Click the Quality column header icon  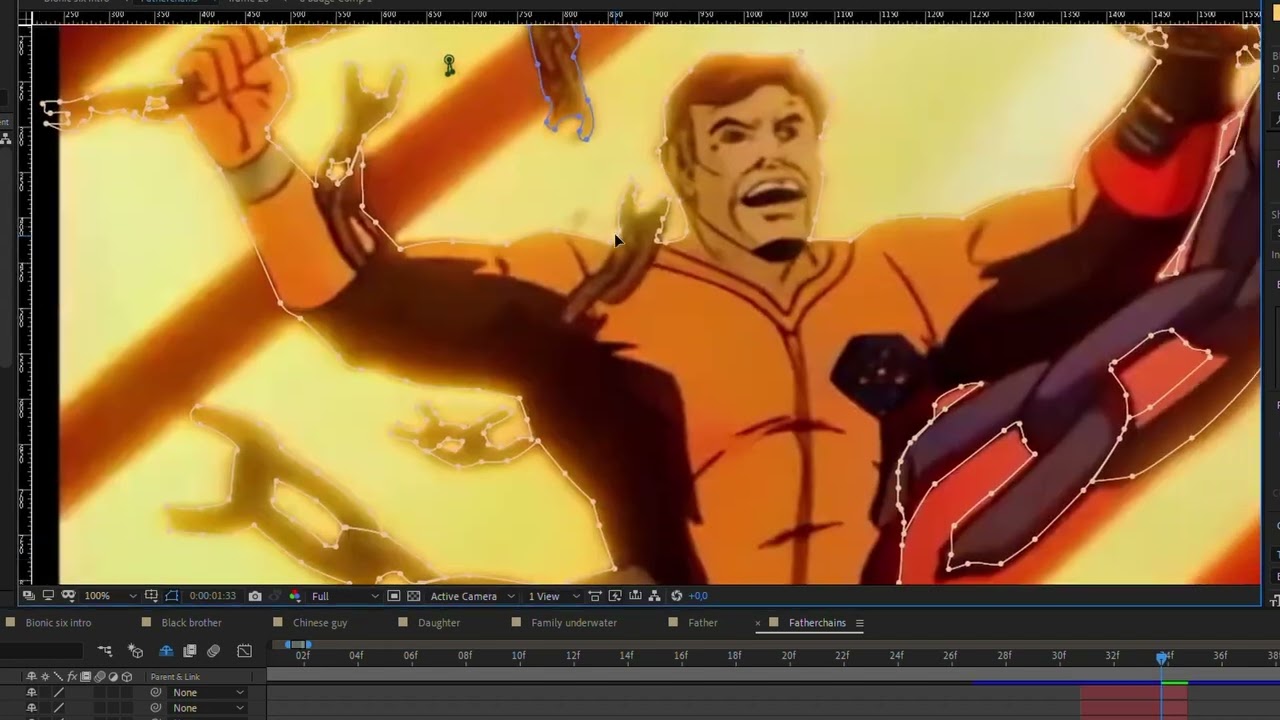click(58, 677)
